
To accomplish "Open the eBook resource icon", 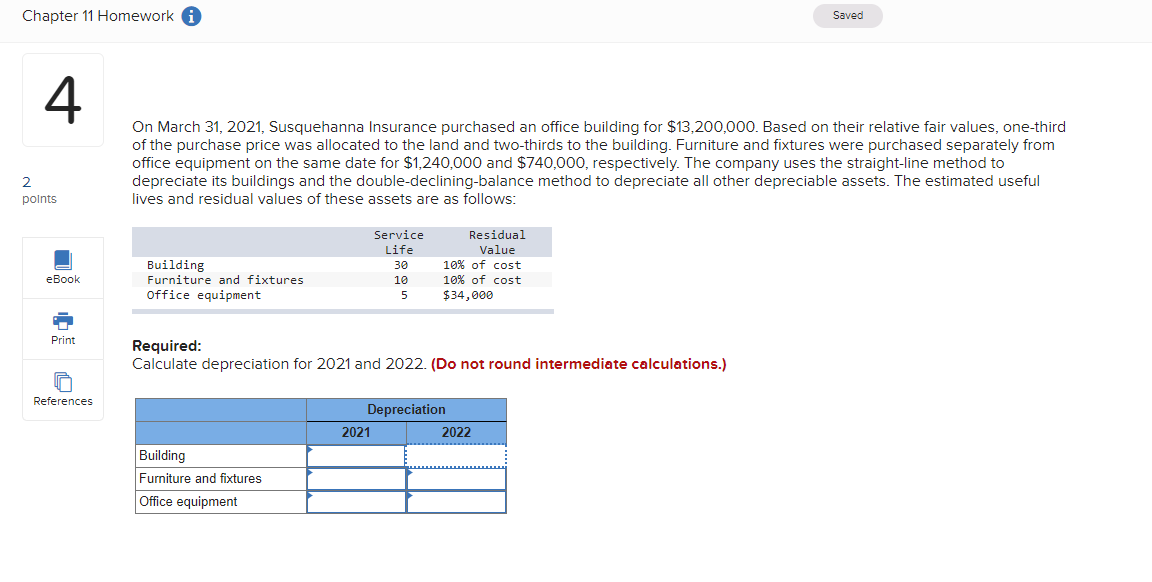I will click(x=63, y=260).
